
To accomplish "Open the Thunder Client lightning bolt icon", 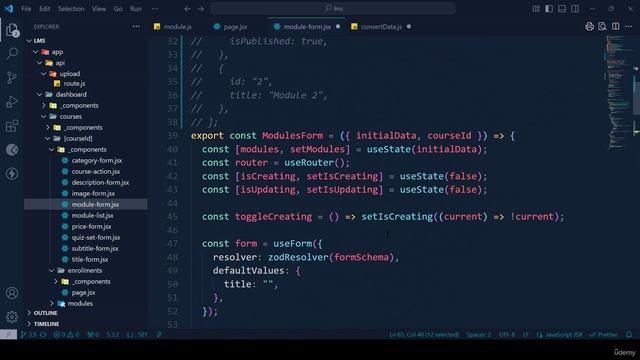I will pyautogui.click(x=12, y=174).
